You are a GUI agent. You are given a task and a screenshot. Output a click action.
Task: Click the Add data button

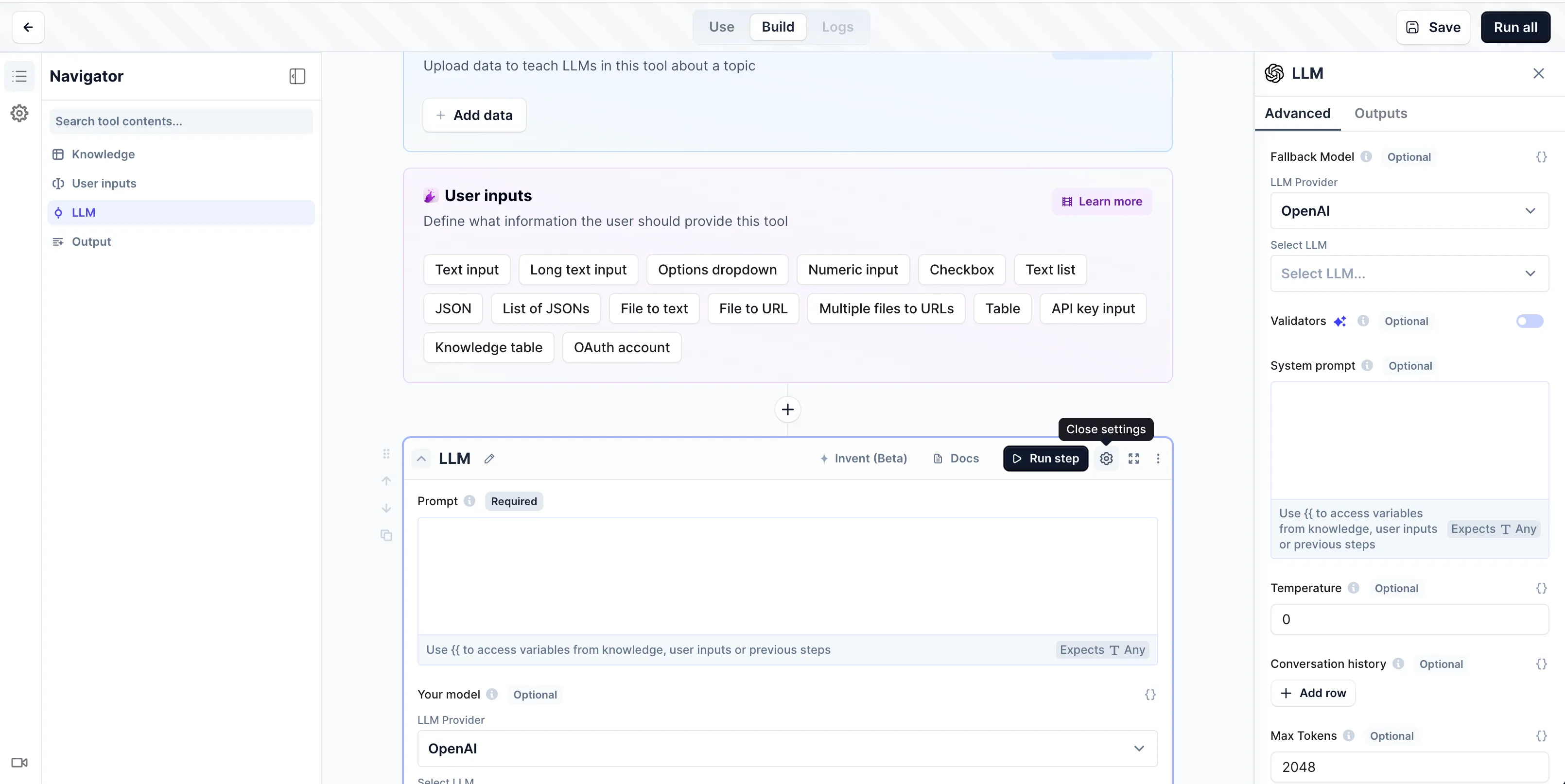coord(474,116)
